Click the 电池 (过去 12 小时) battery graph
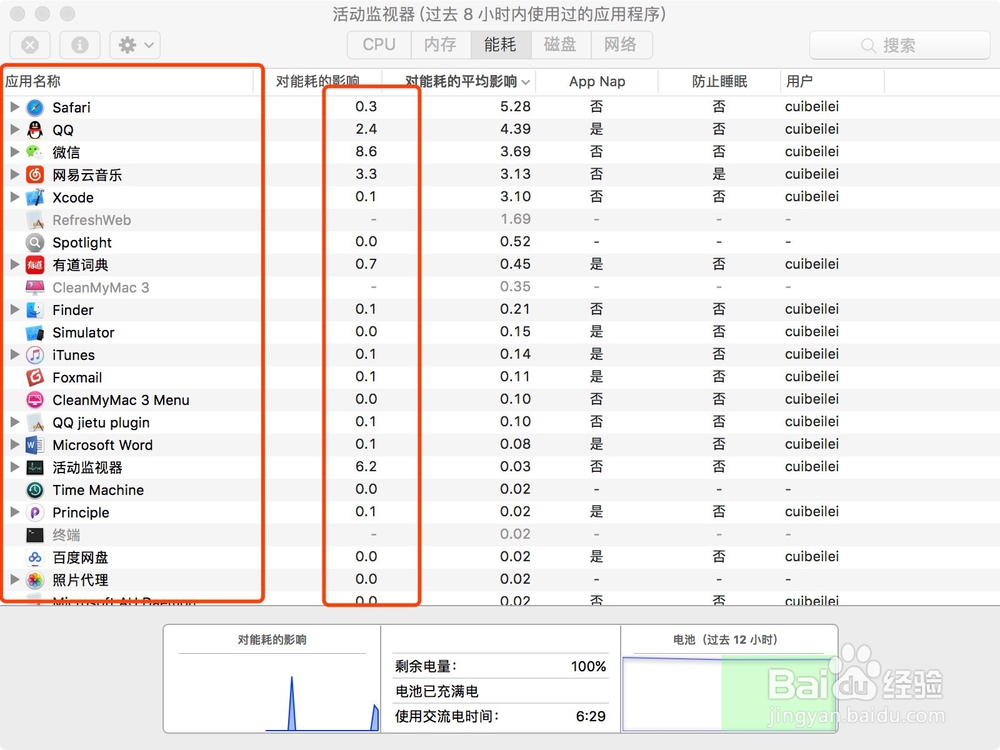This screenshot has width=1000, height=750. tap(728, 692)
